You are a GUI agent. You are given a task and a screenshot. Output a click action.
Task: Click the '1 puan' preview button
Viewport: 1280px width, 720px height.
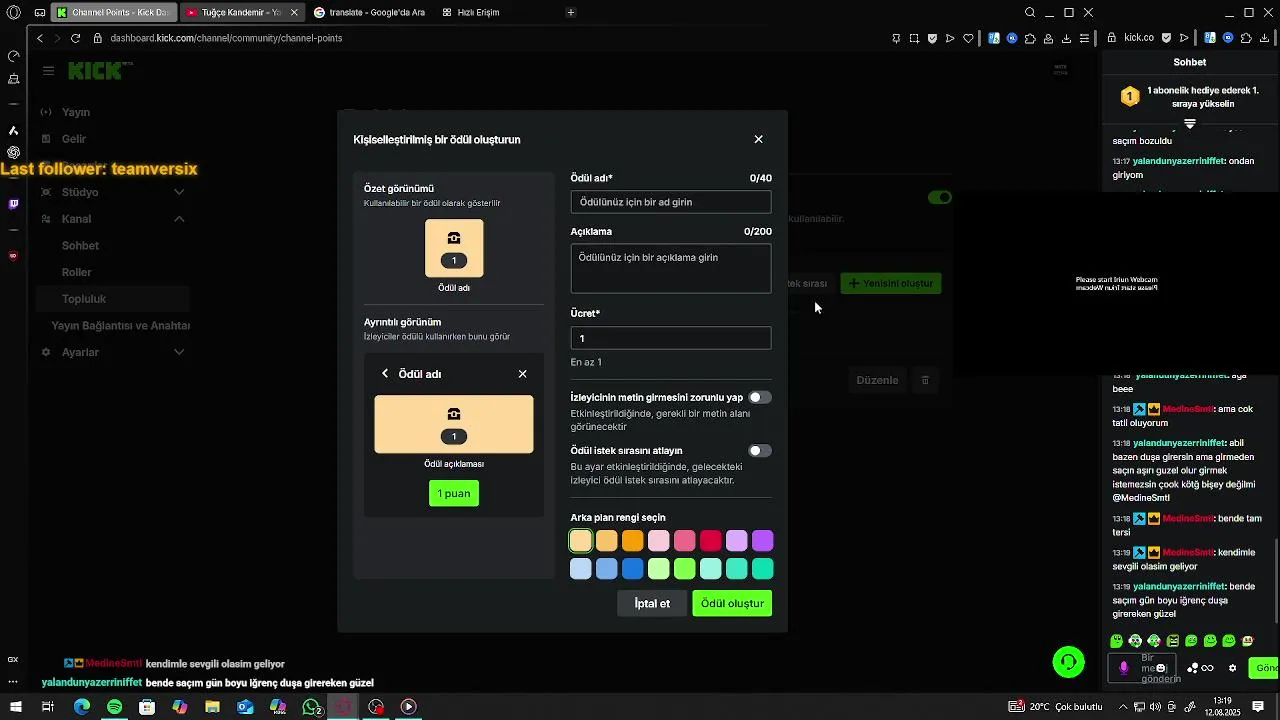(x=454, y=493)
